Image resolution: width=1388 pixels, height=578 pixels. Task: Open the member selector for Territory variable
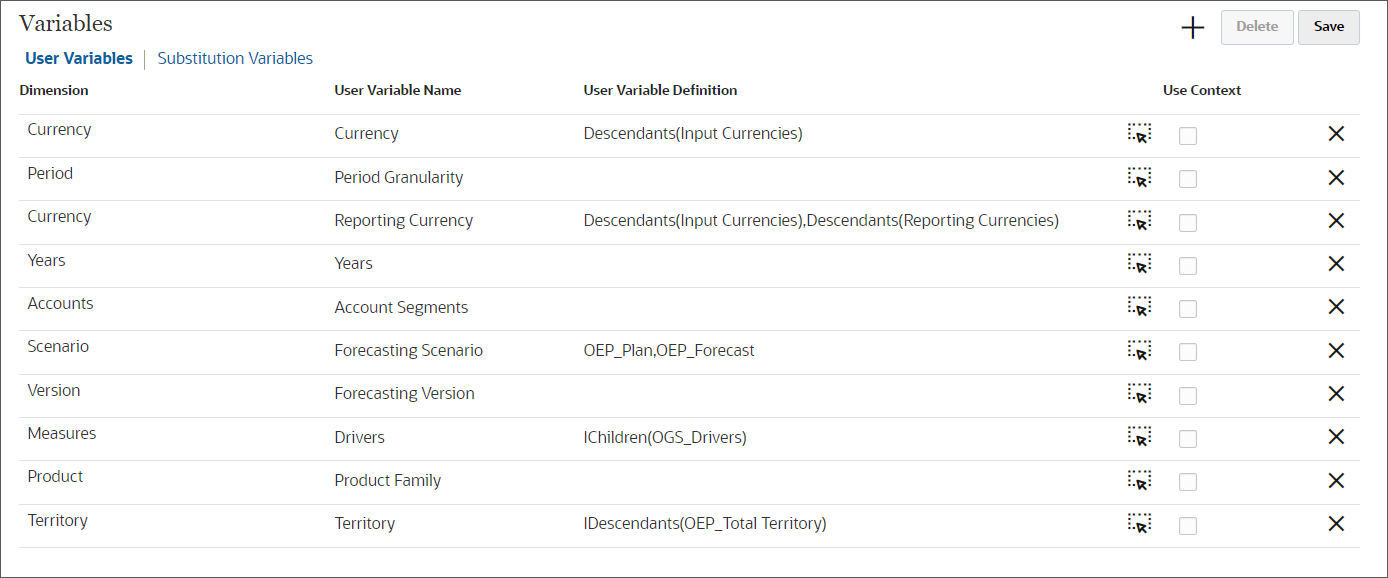(x=1138, y=523)
